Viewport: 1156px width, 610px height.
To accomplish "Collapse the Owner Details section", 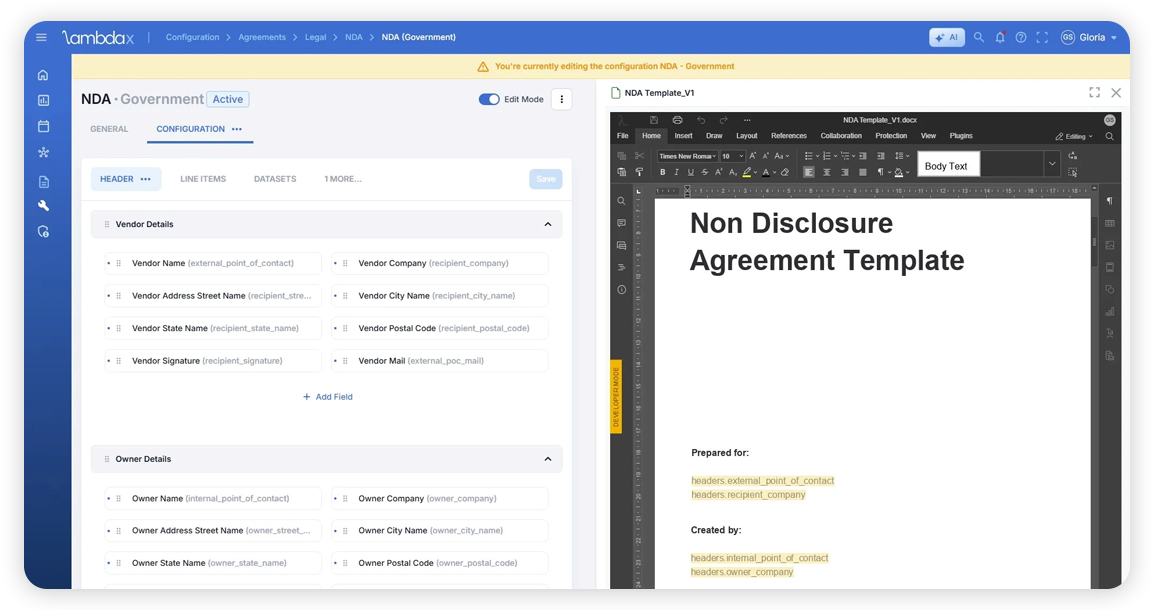I will pyautogui.click(x=548, y=459).
